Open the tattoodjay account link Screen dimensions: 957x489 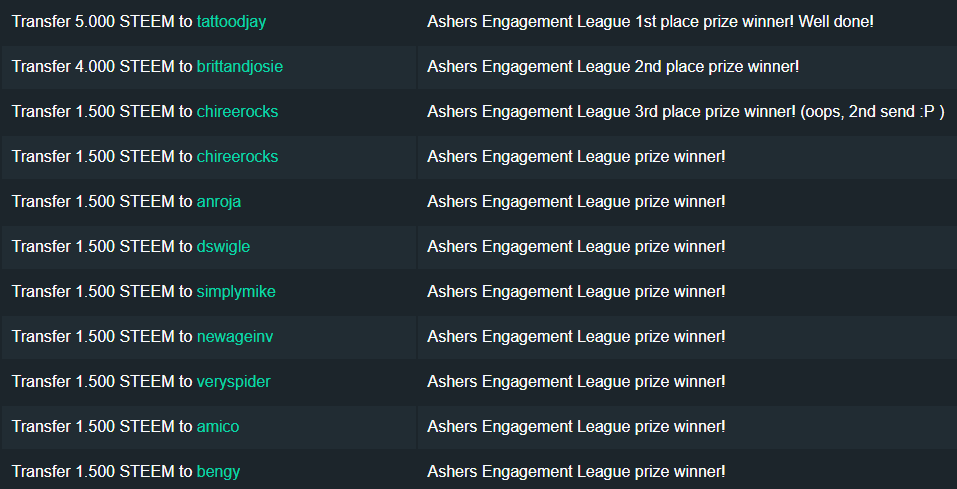coord(231,22)
